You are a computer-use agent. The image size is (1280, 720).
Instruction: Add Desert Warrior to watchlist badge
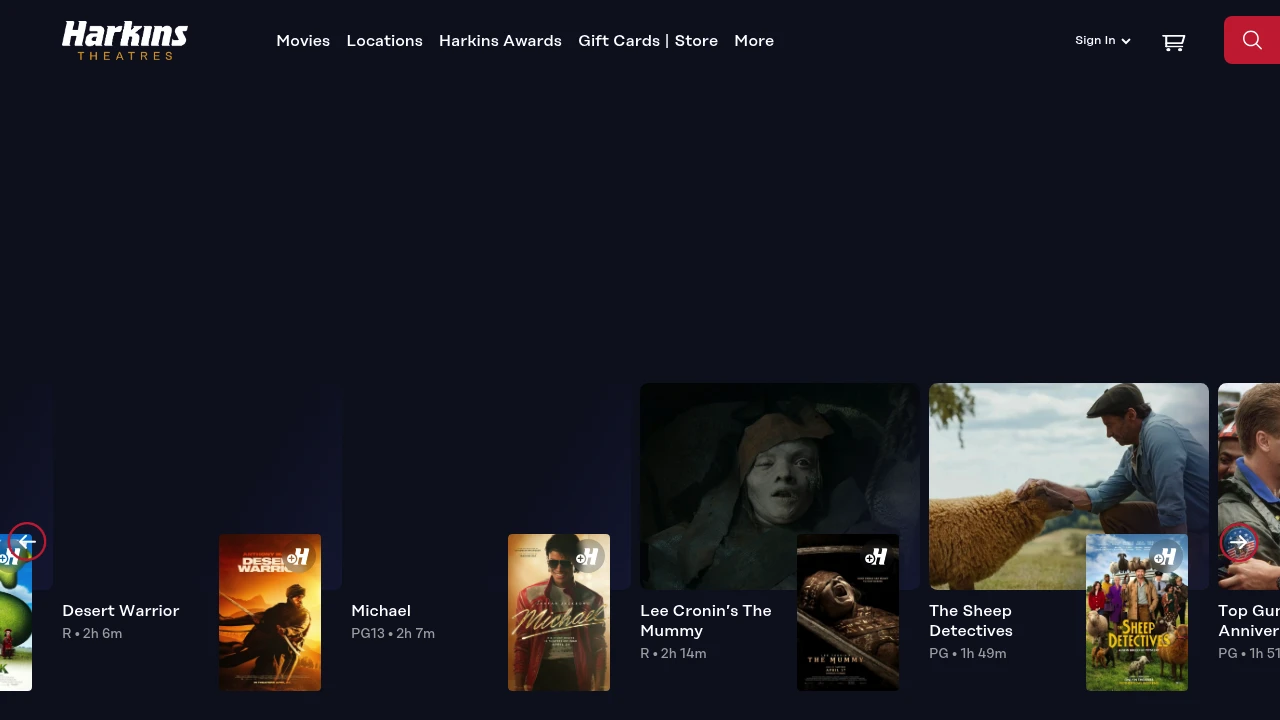[x=297, y=557]
